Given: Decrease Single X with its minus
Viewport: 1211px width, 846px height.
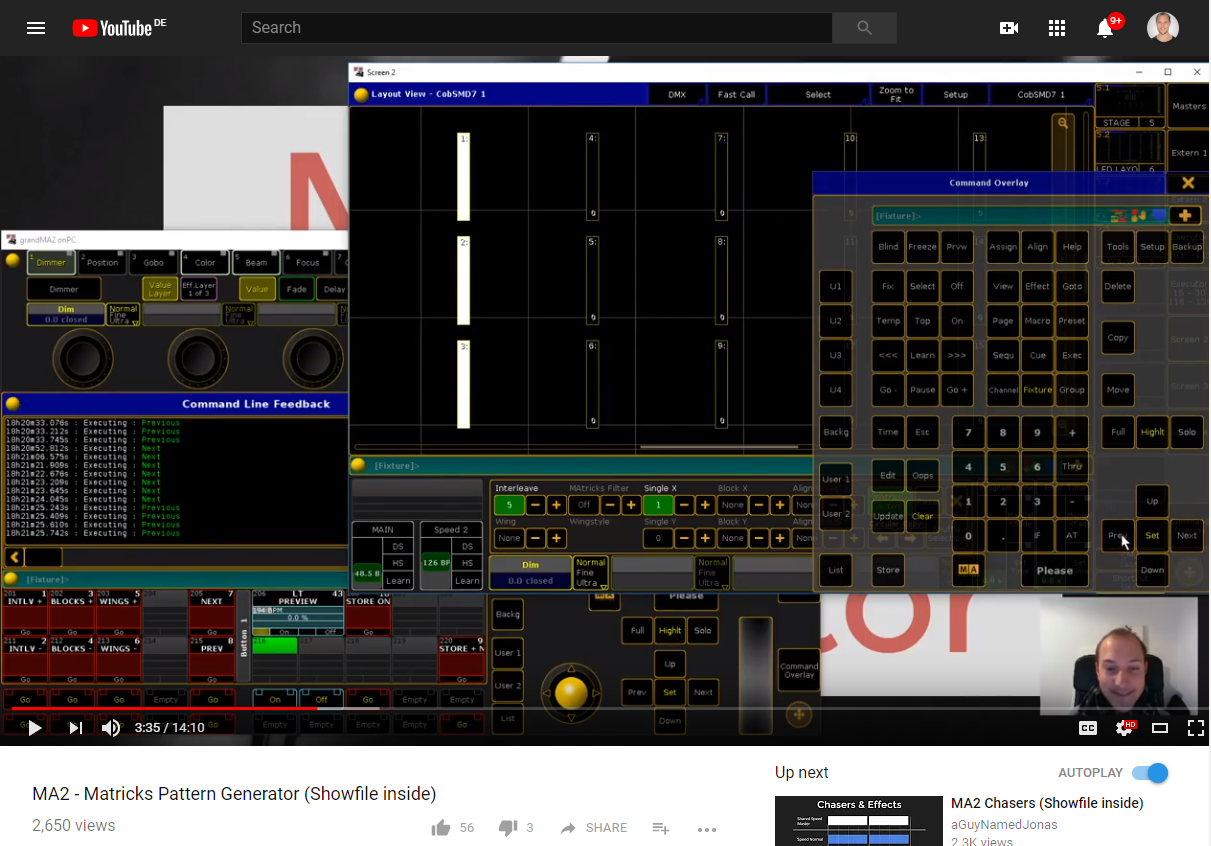Looking at the screenshot, I should click(x=684, y=505).
